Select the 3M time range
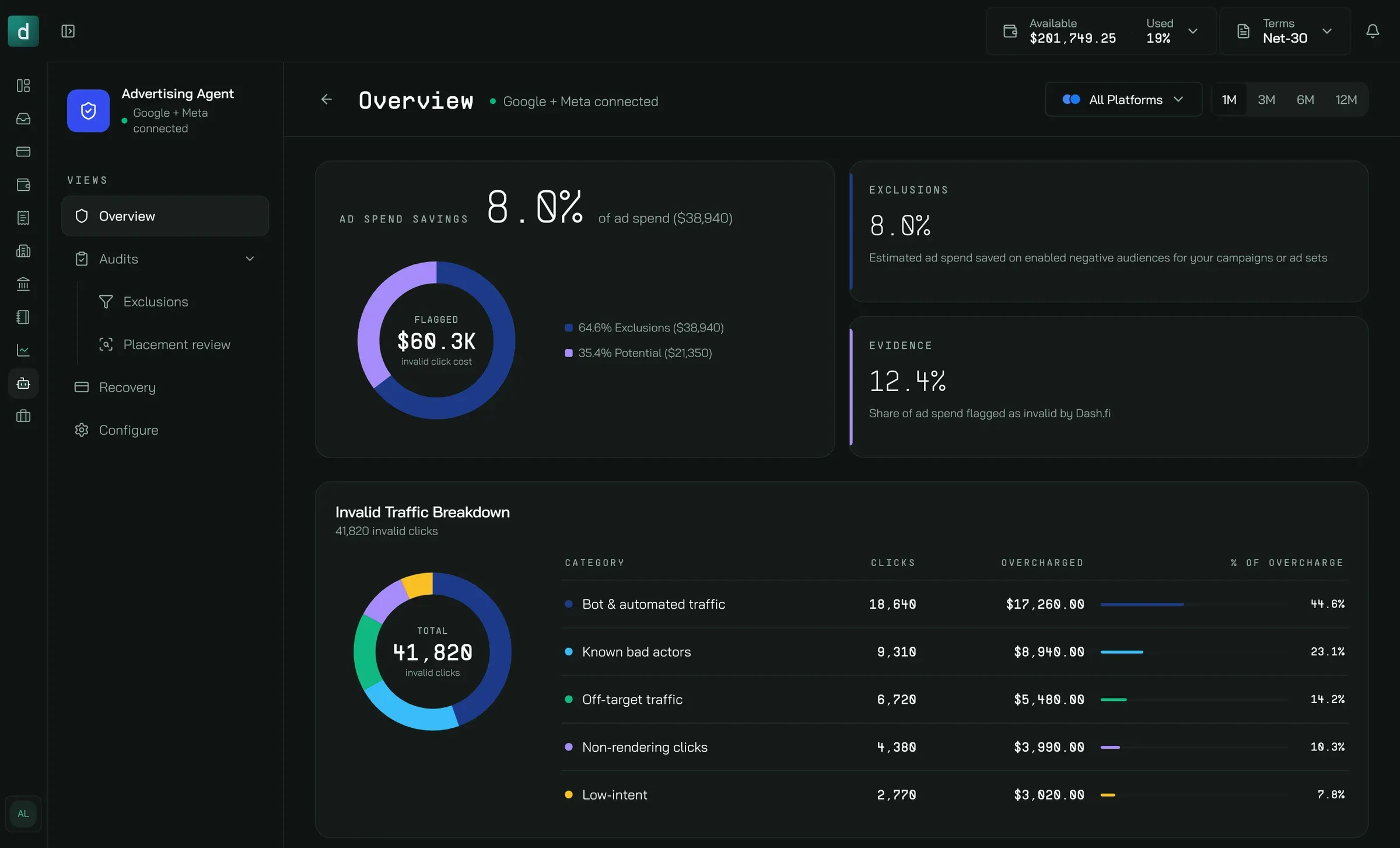The width and height of the screenshot is (1400, 848). pos(1266,100)
